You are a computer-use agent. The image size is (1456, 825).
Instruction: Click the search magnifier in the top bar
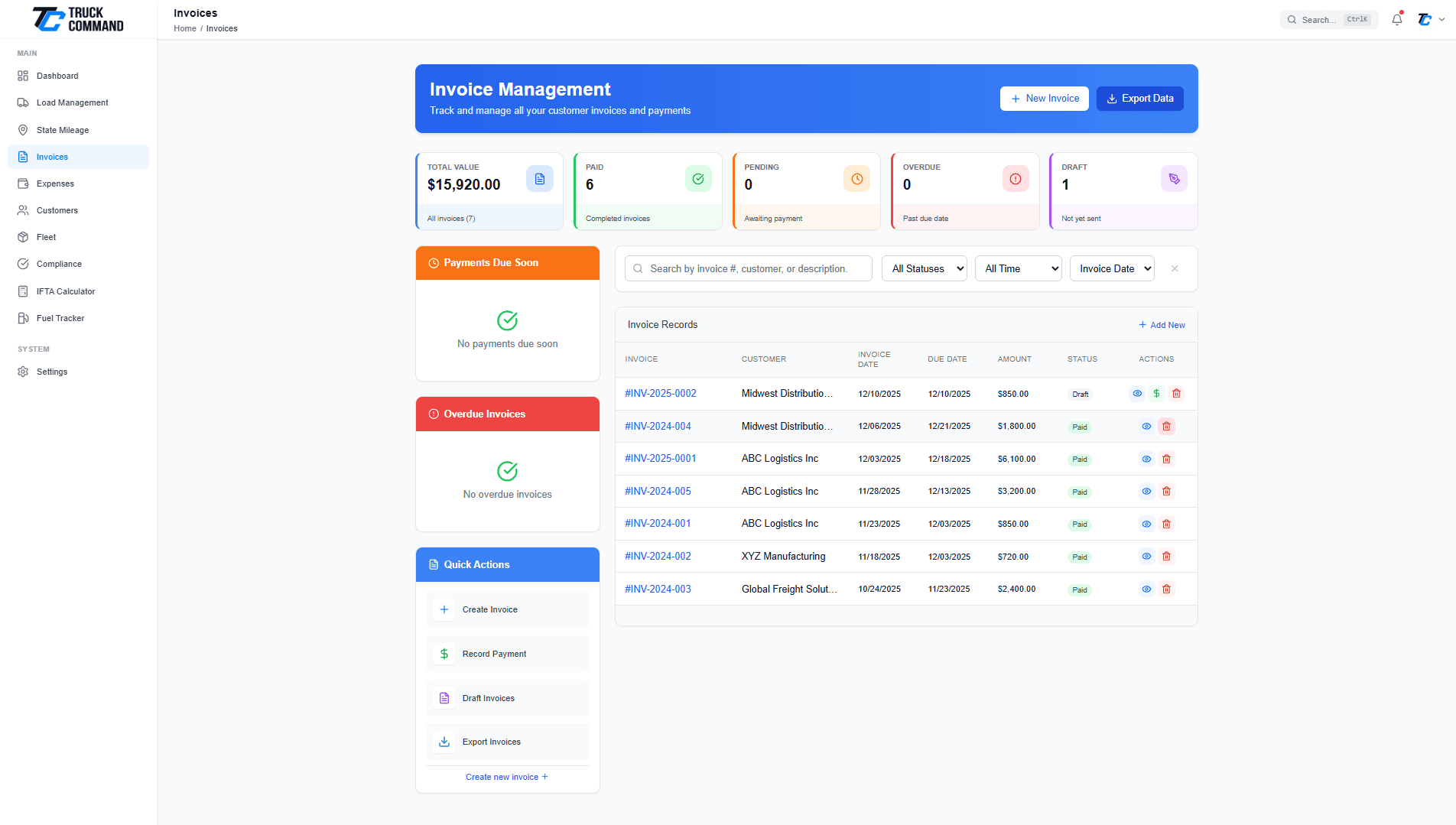coord(1292,19)
